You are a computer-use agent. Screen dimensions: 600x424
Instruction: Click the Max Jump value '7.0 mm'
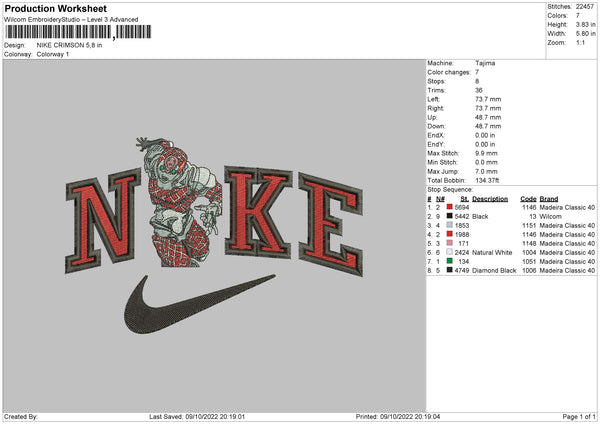pos(486,171)
